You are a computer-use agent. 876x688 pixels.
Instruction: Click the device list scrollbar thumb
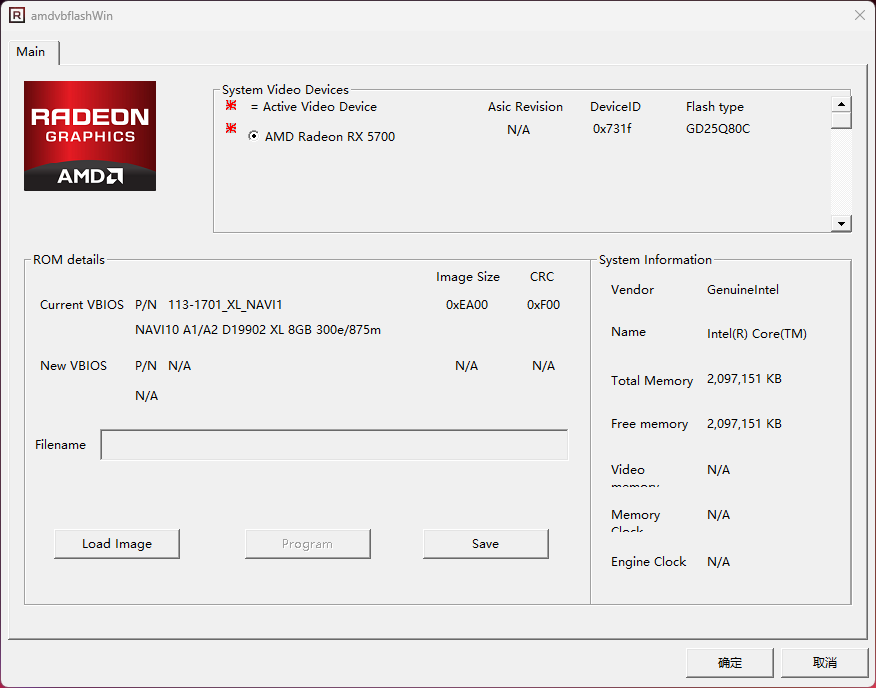click(841, 121)
